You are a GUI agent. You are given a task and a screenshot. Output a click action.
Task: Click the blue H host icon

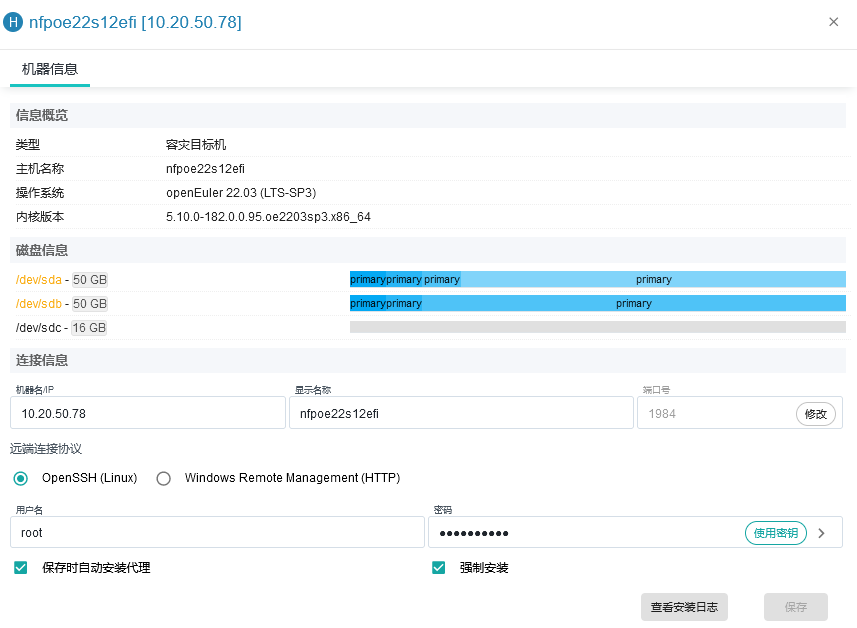coord(14,22)
